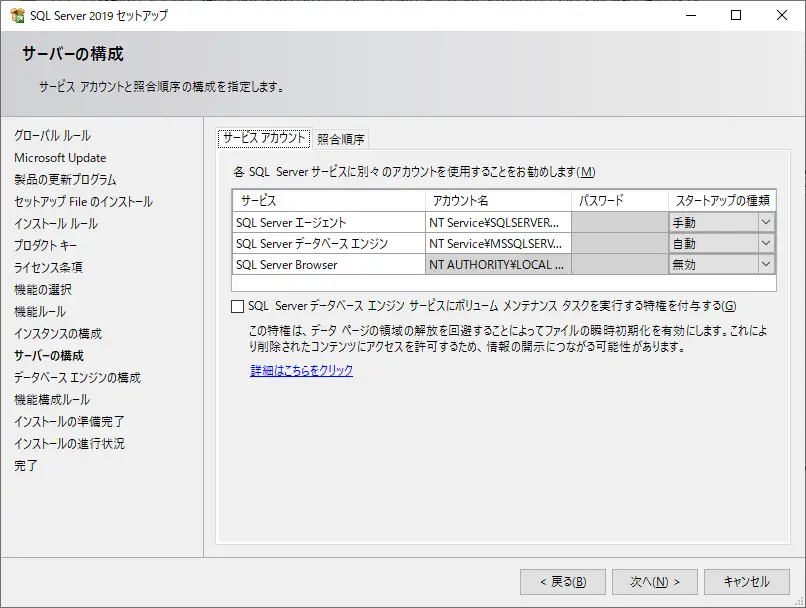Screen dimensions: 806x608
Task: Click インストール ルール in the step list
Action: [56, 224]
